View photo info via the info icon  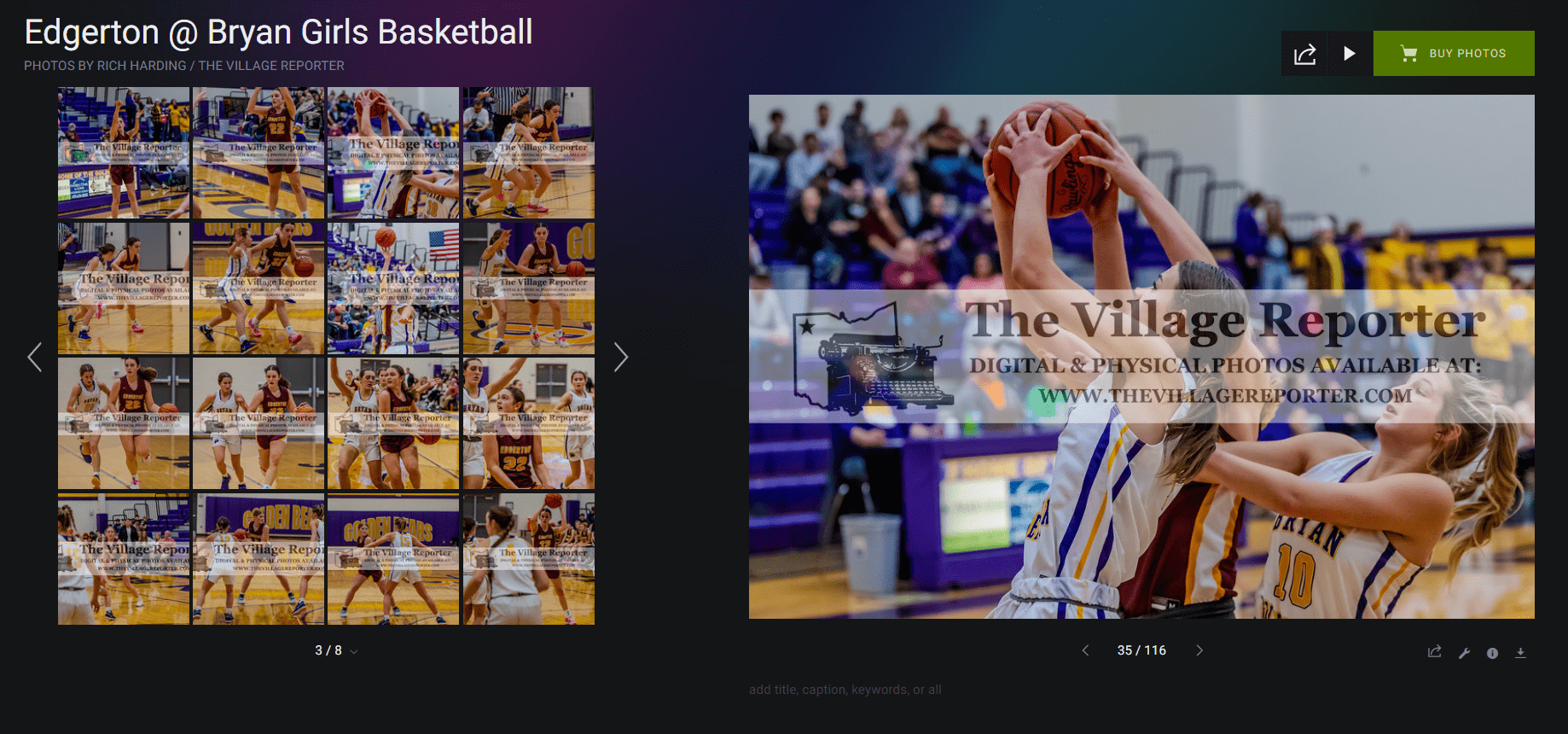pyautogui.click(x=1492, y=653)
